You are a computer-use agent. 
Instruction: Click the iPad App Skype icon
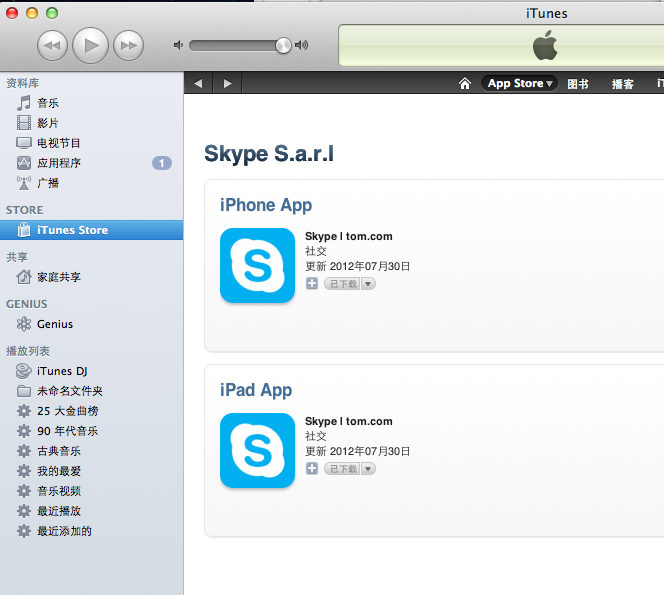257,451
